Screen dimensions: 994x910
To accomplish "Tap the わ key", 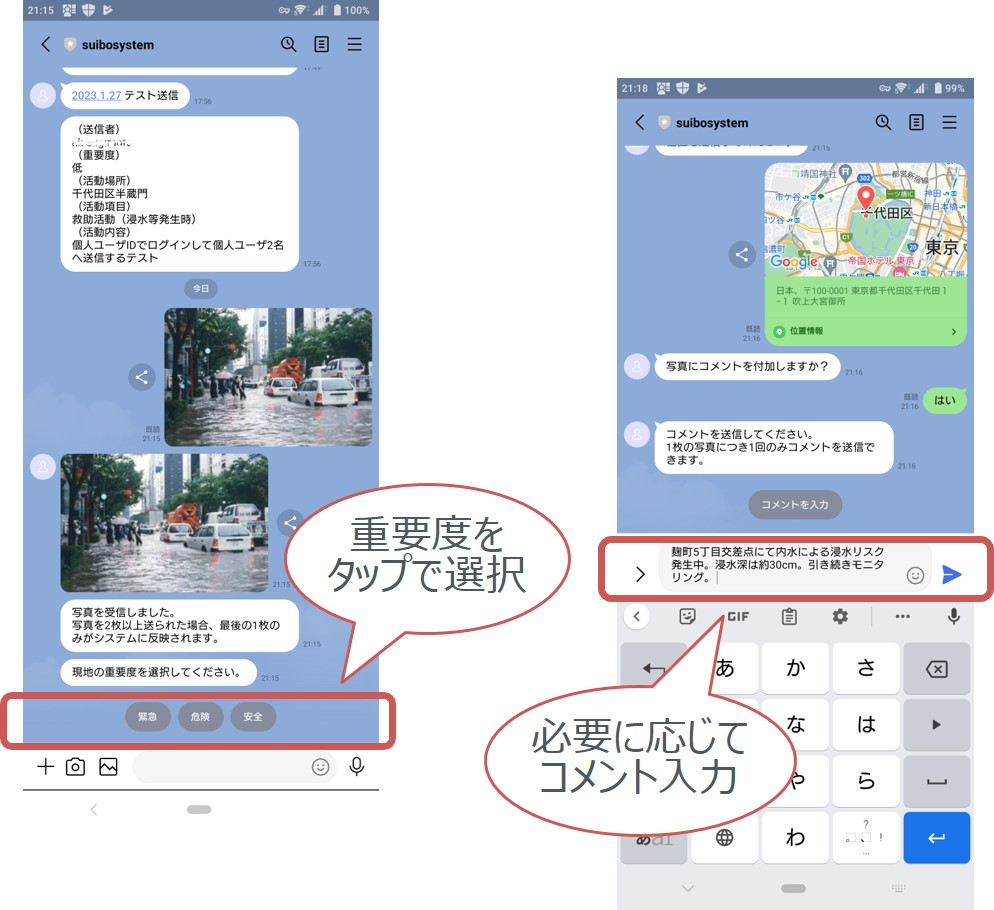I will pyautogui.click(x=795, y=837).
